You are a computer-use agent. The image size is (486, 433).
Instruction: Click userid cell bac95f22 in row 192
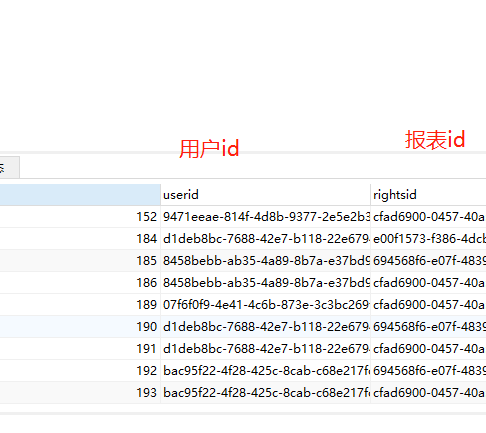(265, 371)
